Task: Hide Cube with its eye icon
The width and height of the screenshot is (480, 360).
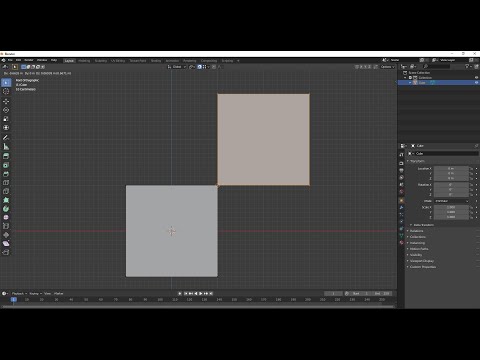Action: [x=476, y=82]
